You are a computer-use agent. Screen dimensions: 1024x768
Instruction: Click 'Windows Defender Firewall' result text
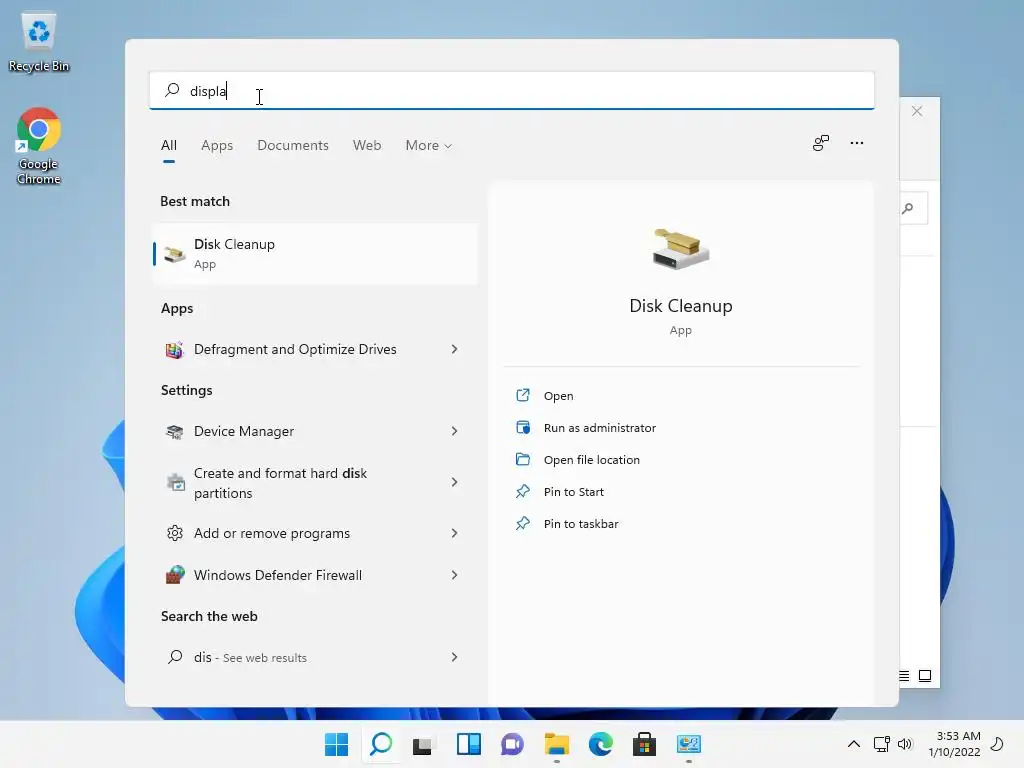278,575
